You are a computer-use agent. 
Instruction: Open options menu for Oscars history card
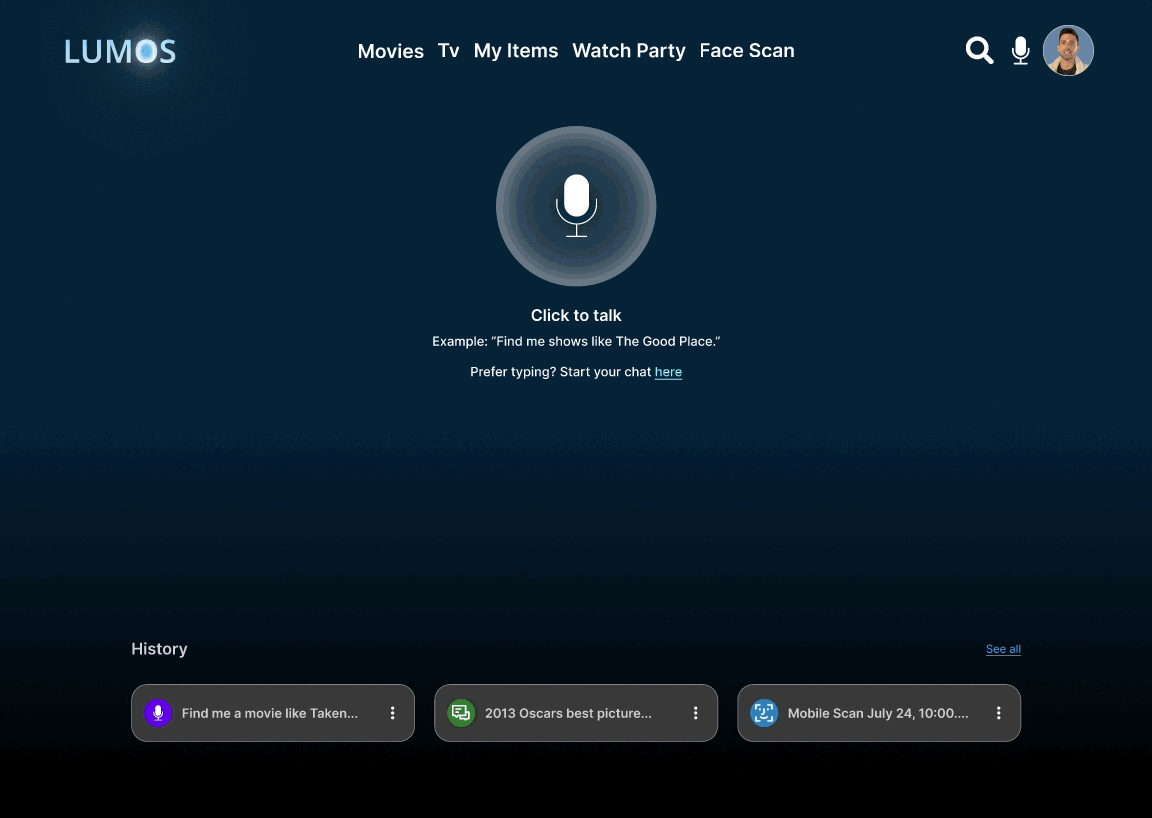tap(695, 713)
